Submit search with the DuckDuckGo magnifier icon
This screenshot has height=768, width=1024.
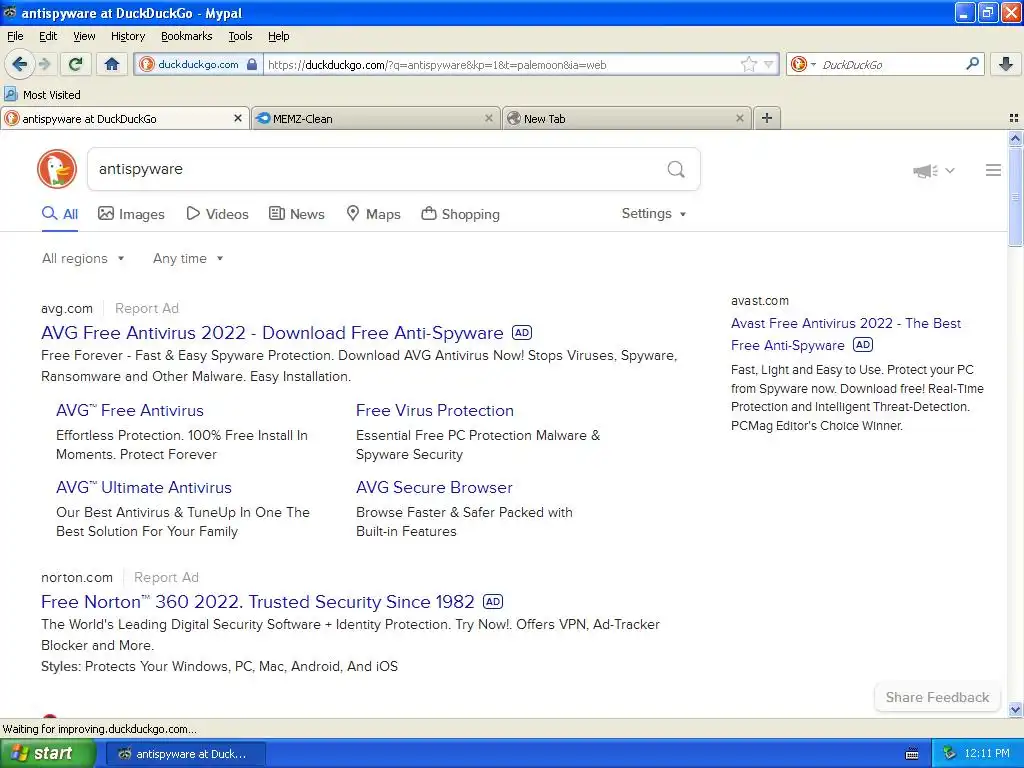(676, 169)
